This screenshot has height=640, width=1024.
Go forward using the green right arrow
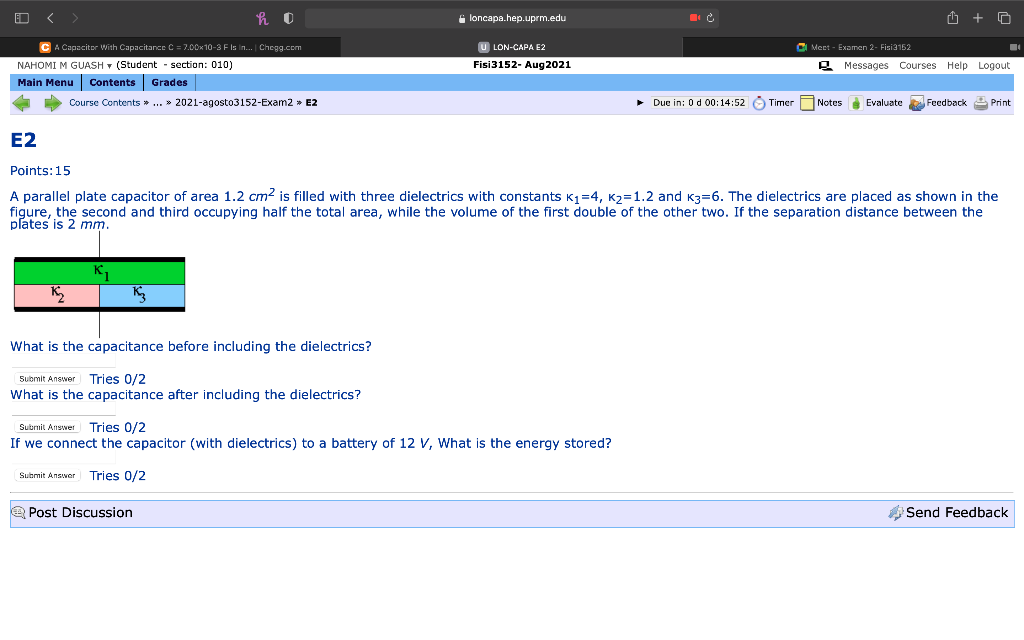click(x=53, y=102)
